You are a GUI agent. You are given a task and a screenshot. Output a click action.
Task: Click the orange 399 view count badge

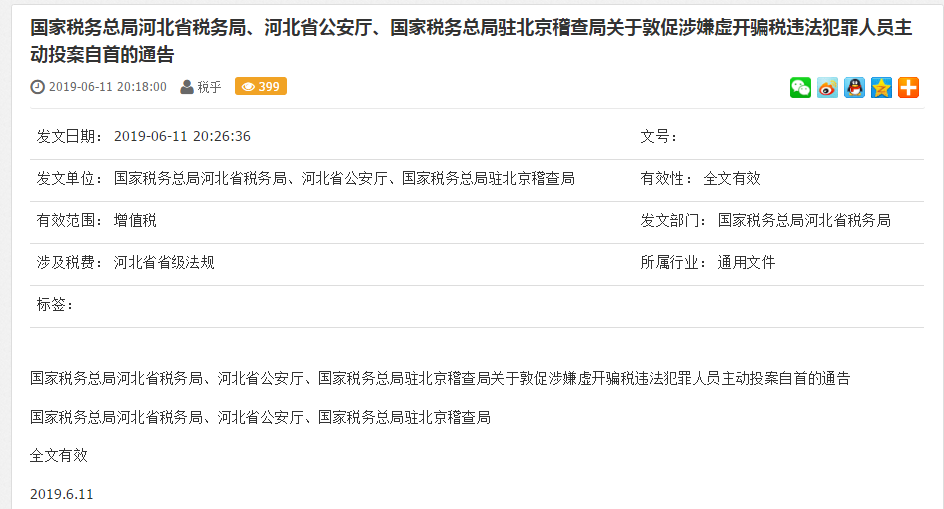pos(261,87)
